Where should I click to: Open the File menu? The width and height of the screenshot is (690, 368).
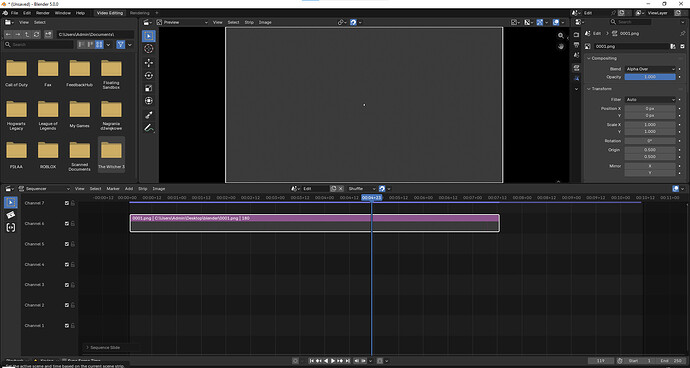(15, 13)
